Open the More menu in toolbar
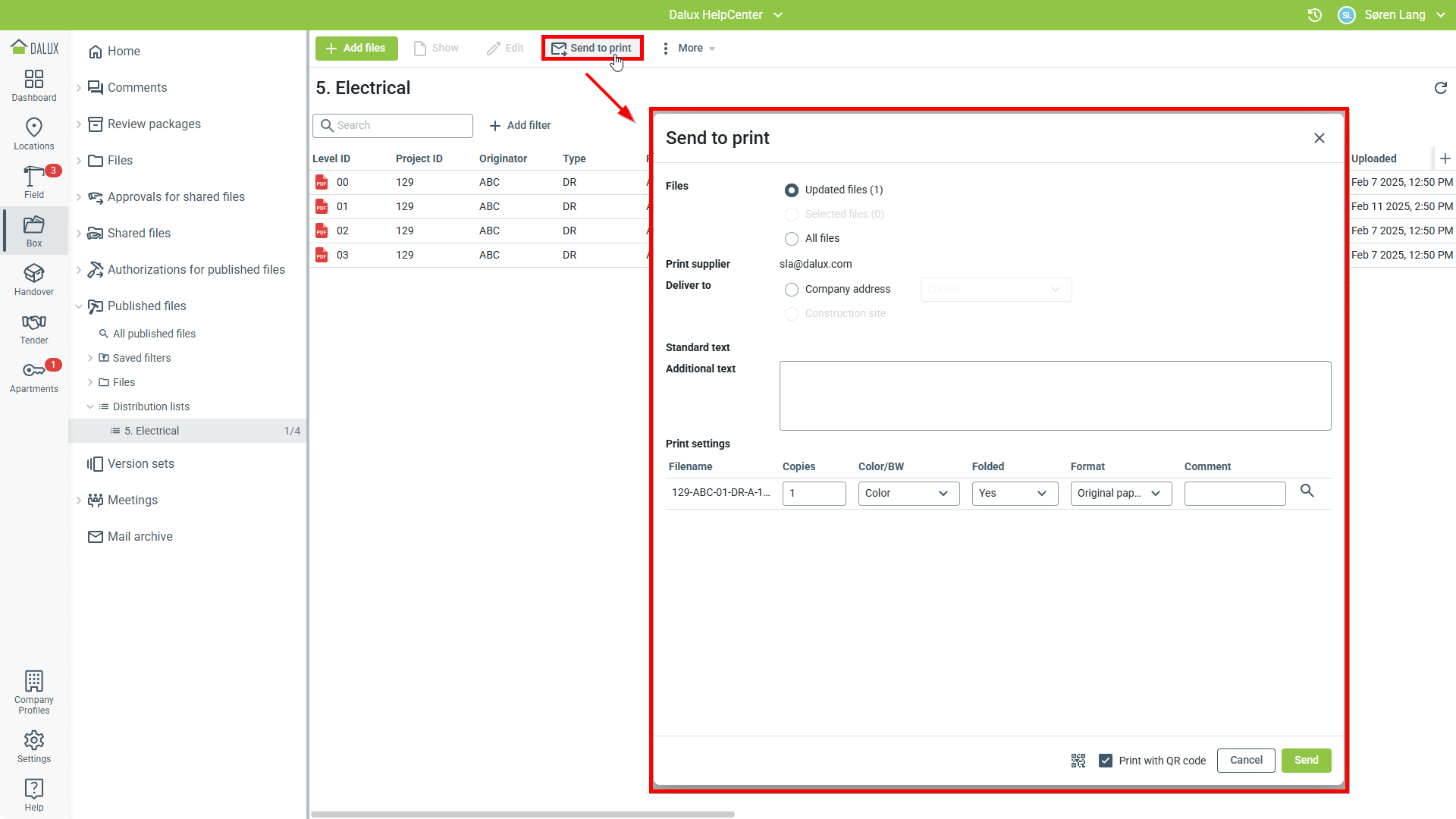Viewport: 1456px width, 819px height. (689, 49)
